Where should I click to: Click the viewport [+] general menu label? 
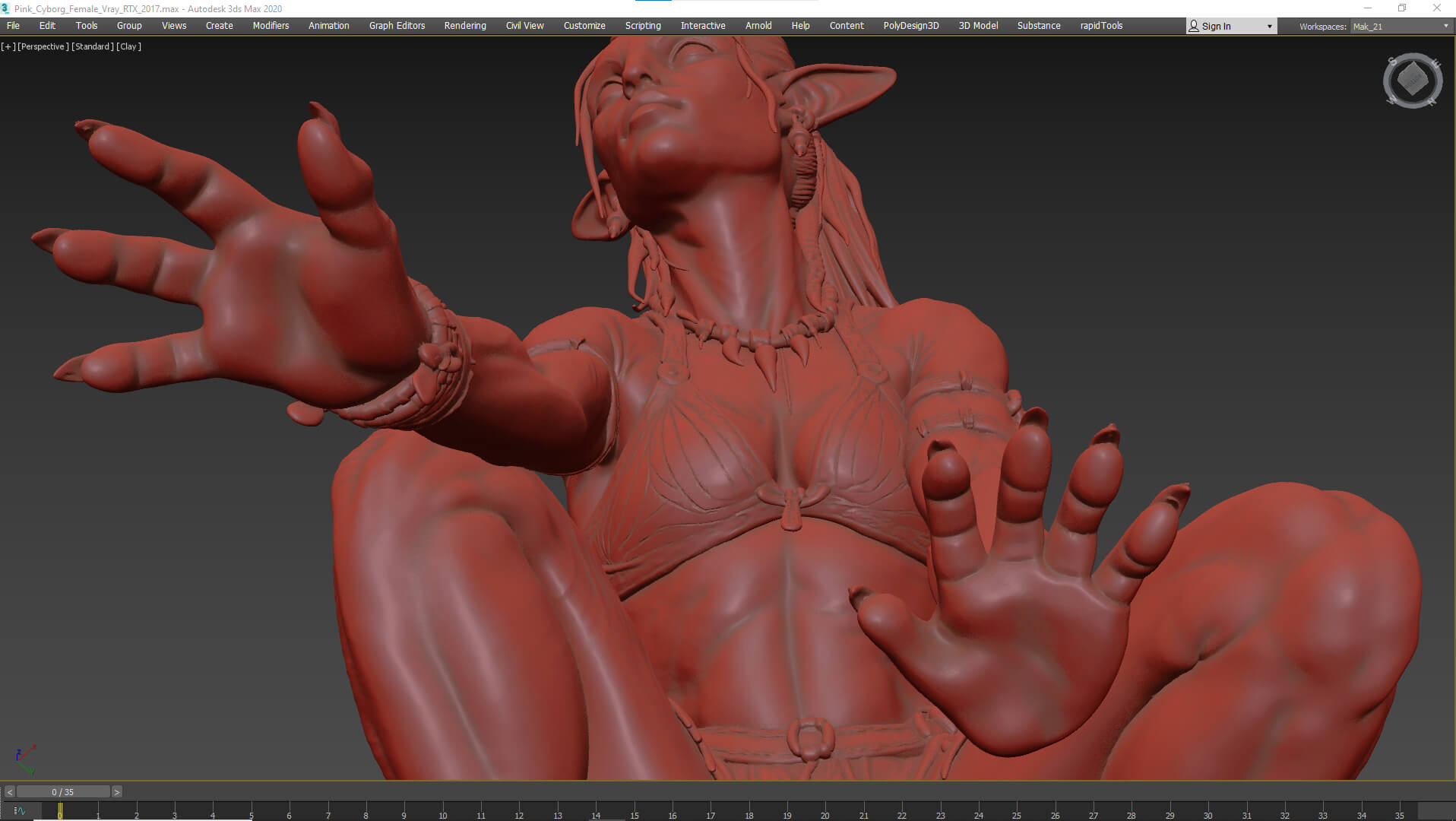pos(8,46)
